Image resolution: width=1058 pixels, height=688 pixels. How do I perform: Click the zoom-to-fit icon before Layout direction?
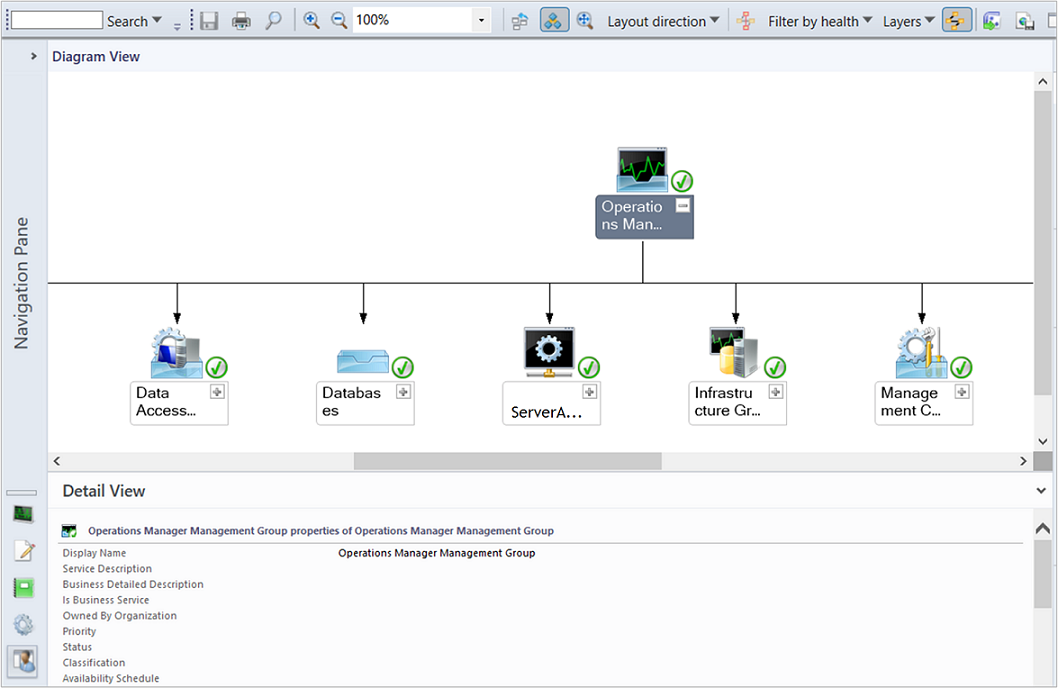584,21
